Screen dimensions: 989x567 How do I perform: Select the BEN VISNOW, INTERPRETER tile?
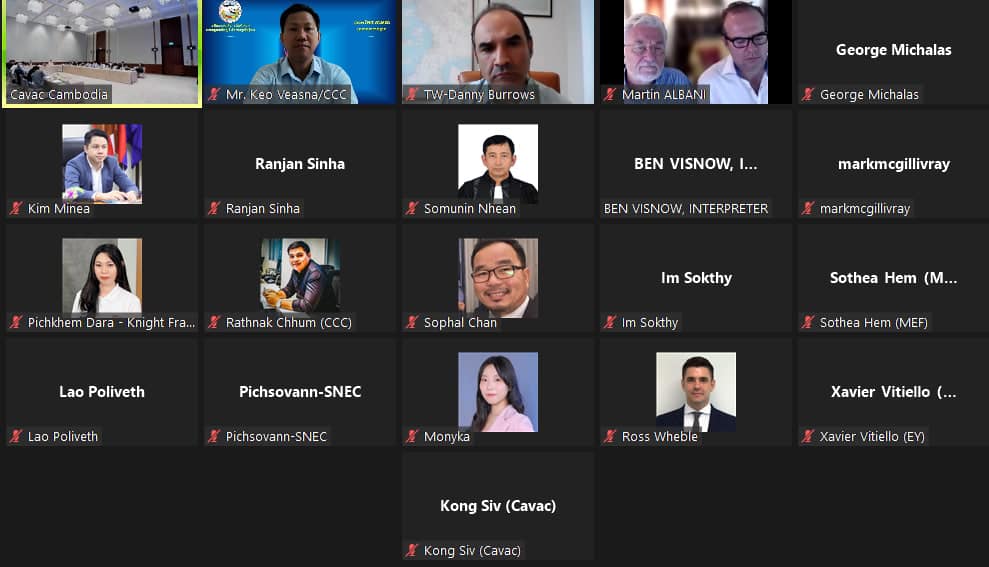coord(696,165)
